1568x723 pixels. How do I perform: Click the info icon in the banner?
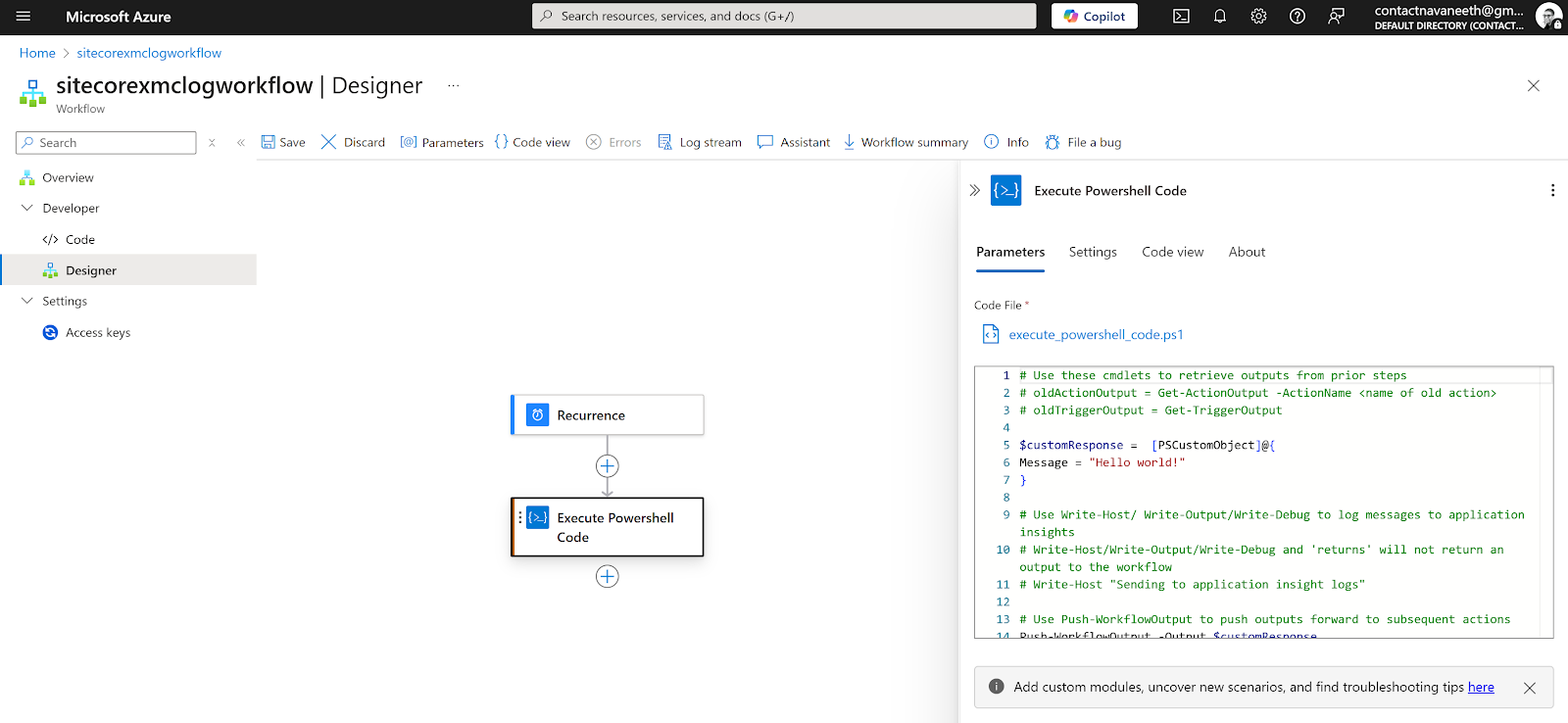click(x=997, y=687)
